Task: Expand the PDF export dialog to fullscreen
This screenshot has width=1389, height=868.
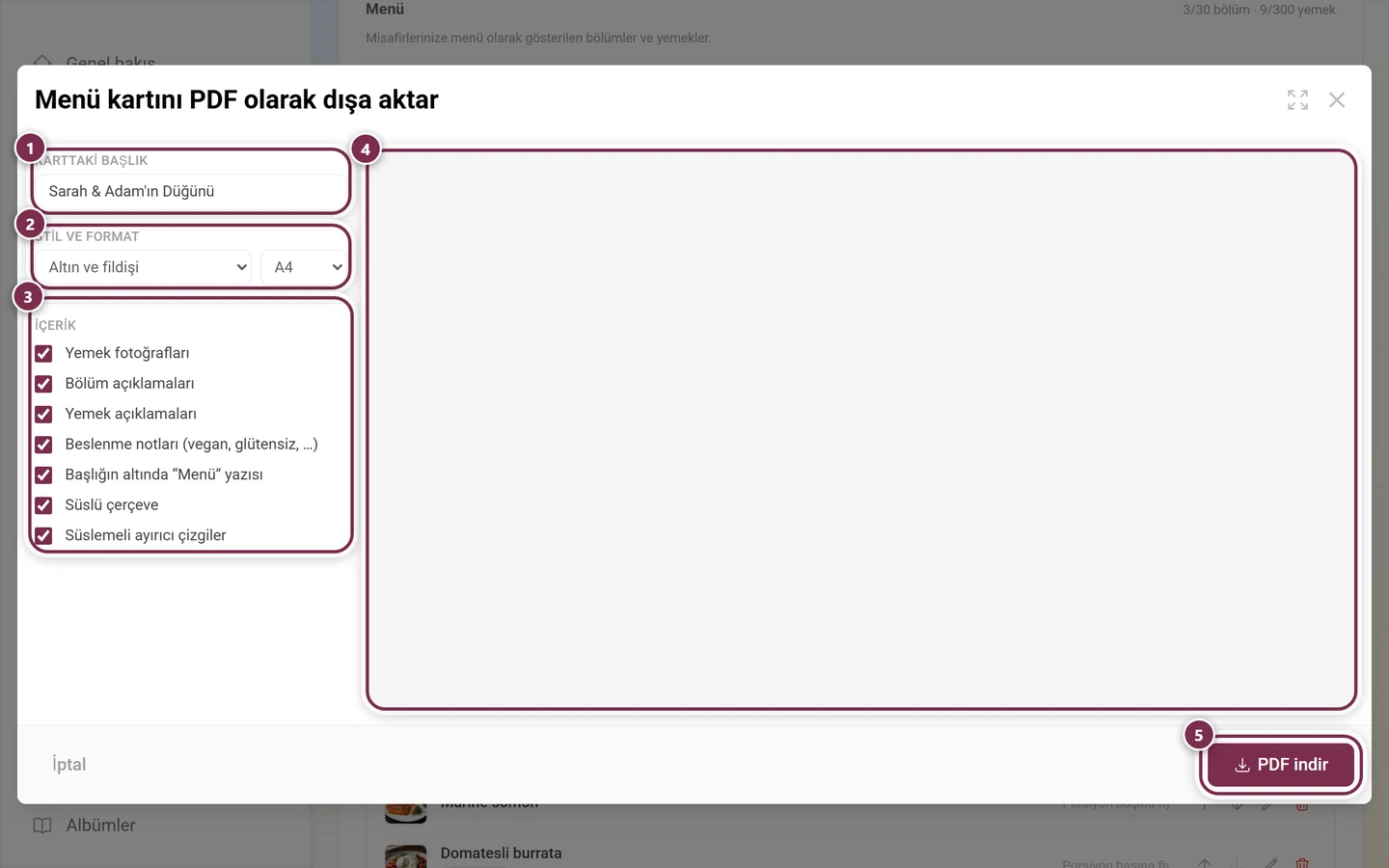Action: pos(1297,99)
